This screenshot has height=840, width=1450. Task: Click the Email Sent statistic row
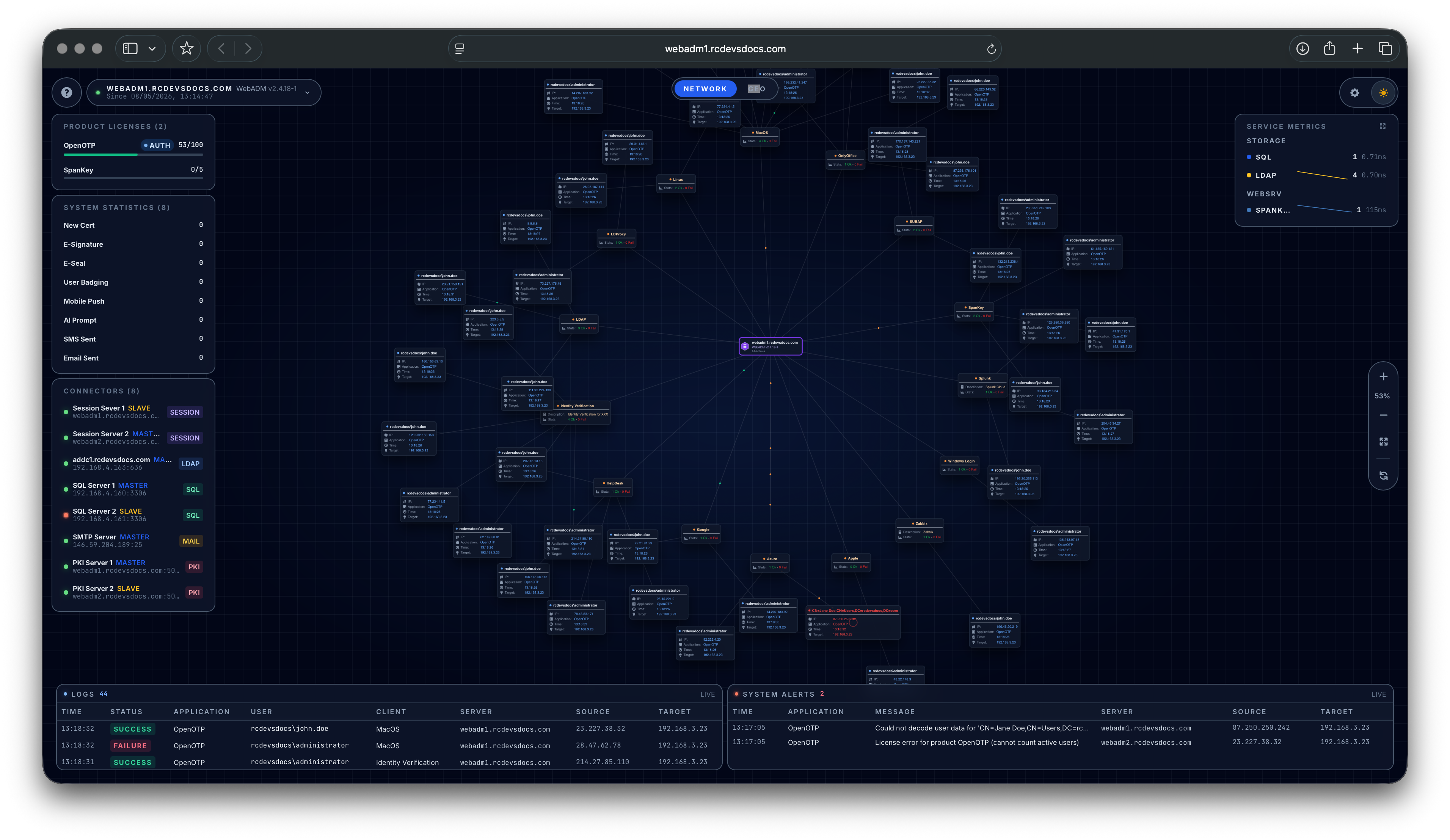[x=133, y=358]
